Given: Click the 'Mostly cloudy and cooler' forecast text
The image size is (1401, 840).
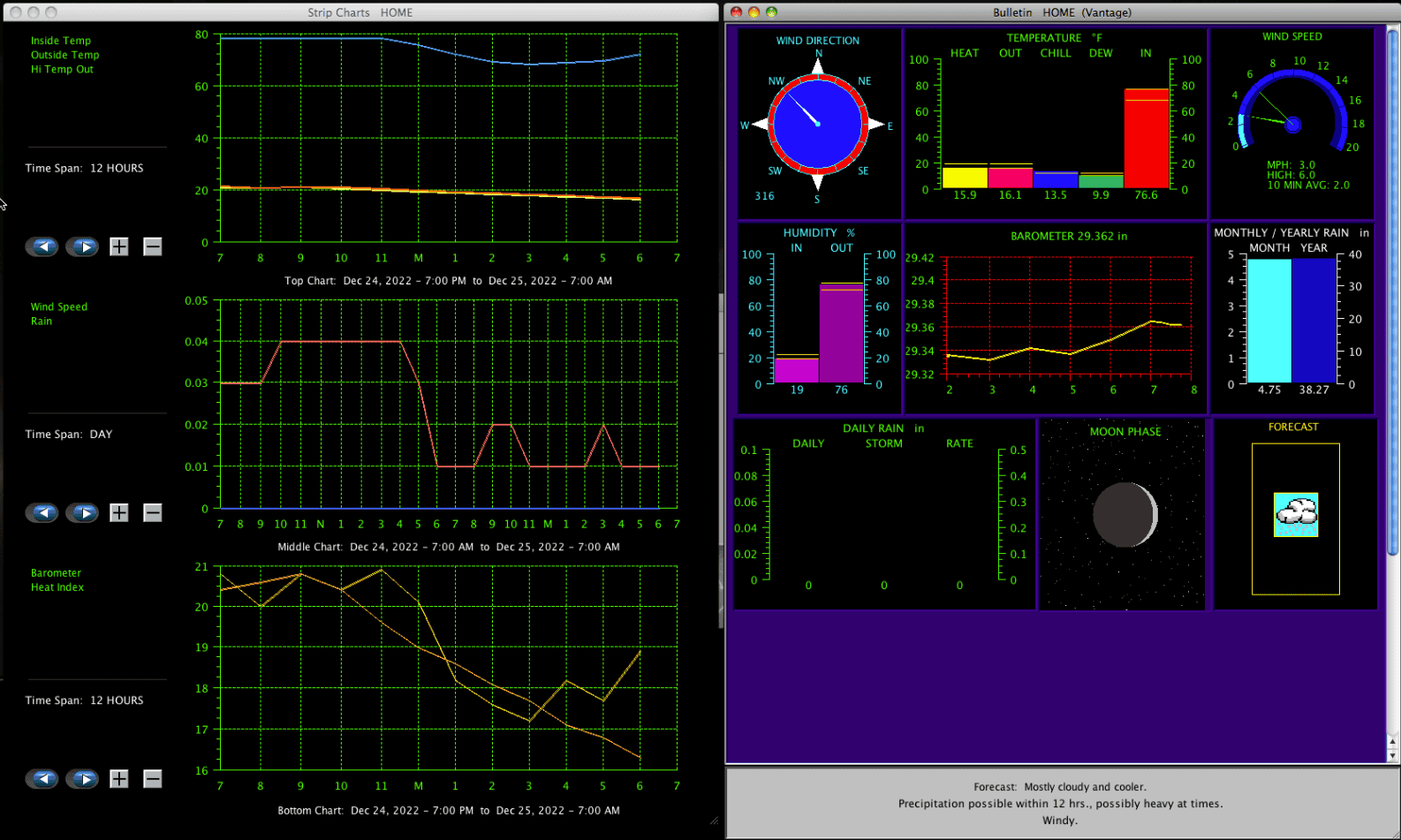Looking at the screenshot, I should (1086, 787).
